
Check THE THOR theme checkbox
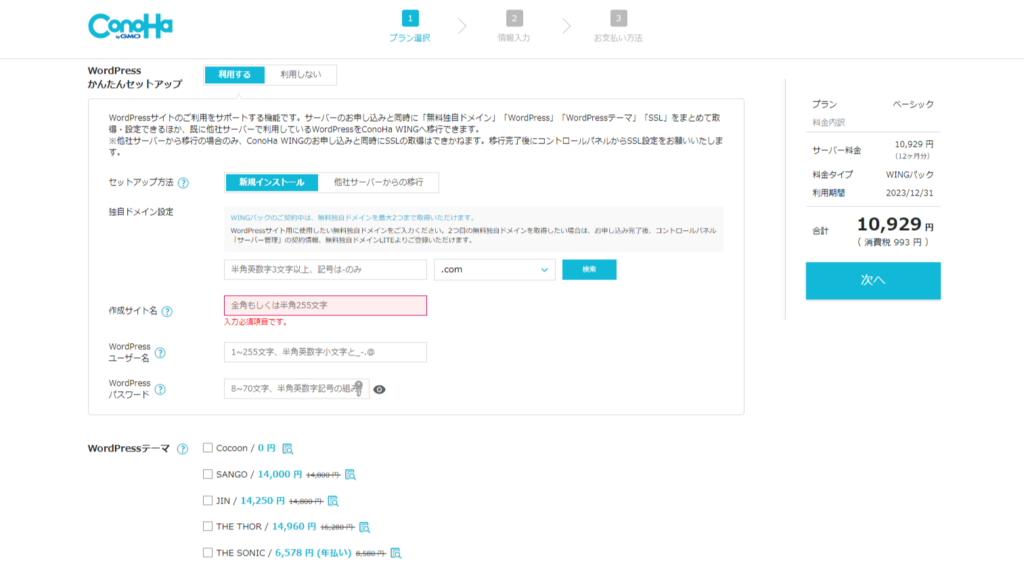(208, 526)
